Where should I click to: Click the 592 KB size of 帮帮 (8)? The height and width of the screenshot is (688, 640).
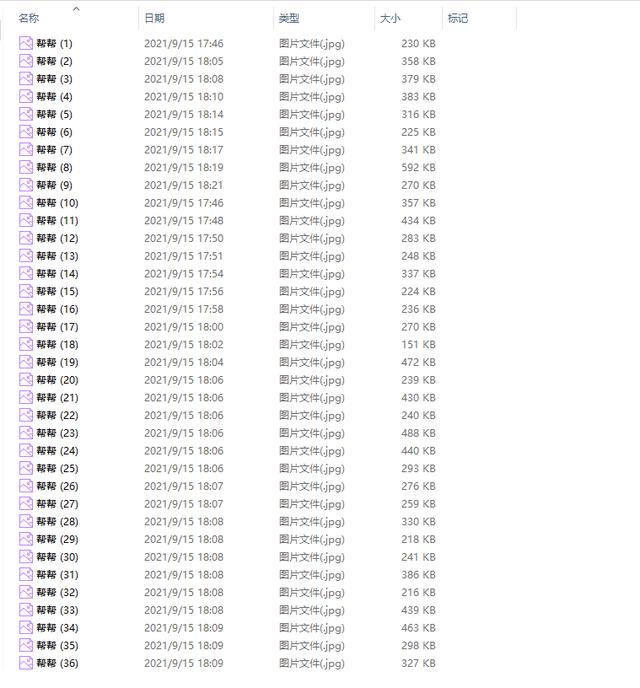(418, 167)
